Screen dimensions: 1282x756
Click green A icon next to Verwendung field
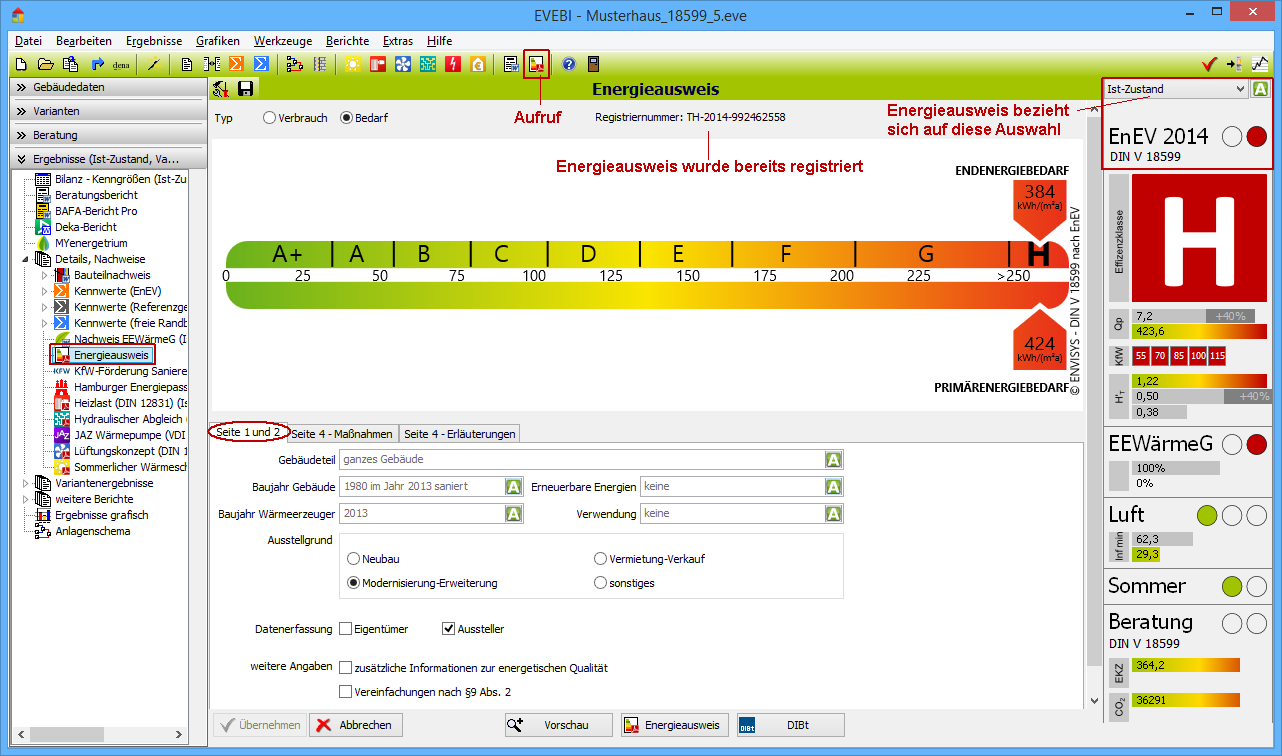(833, 514)
